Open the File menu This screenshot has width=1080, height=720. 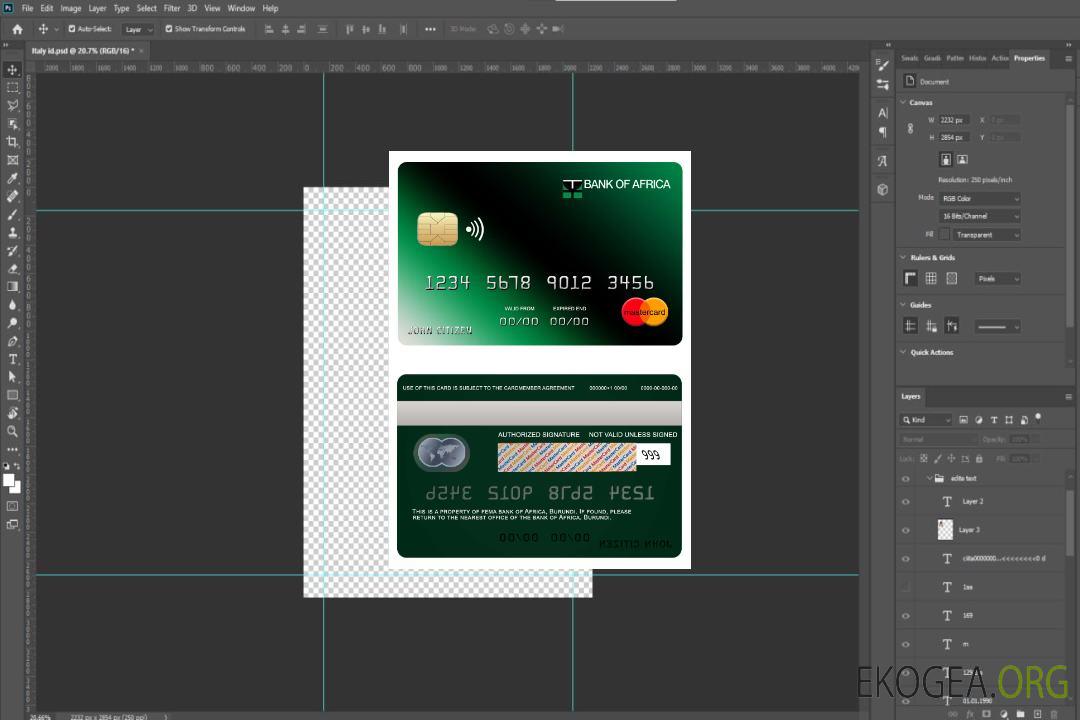coord(28,8)
